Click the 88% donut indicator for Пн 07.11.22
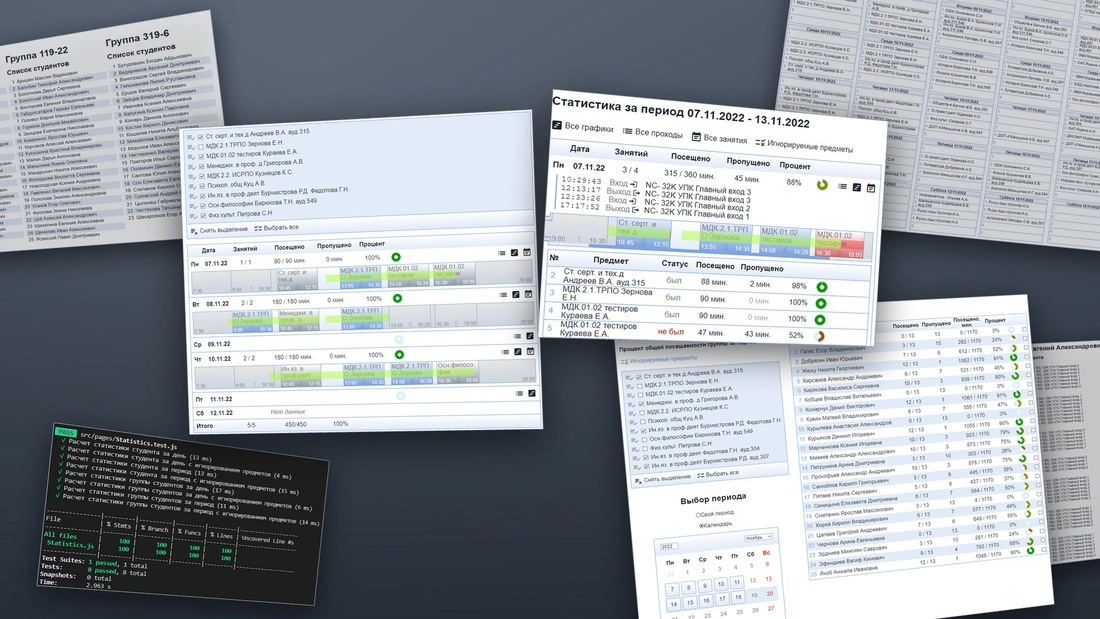This screenshot has height=619, width=1100. click(x=822, y=185)
